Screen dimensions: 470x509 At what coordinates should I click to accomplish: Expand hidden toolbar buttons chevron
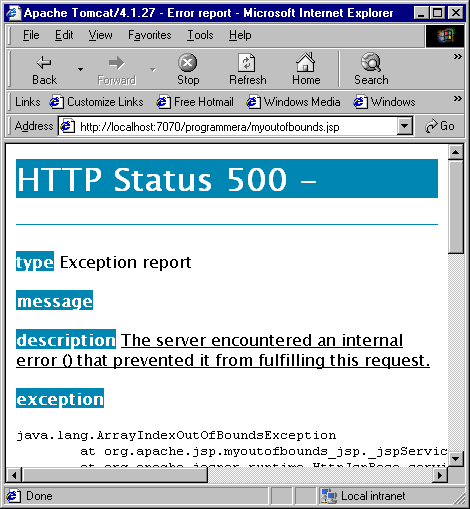pos(458,57)
